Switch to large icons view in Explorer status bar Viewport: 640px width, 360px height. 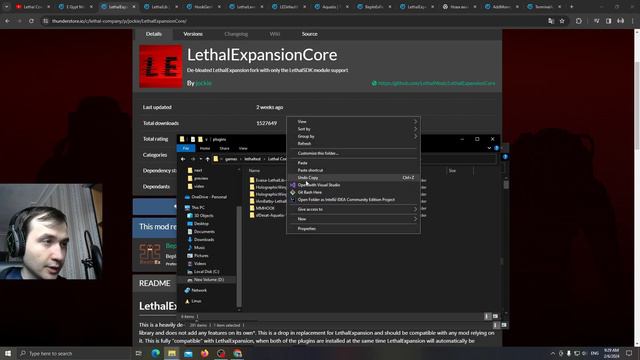click(x=495, y=316)
